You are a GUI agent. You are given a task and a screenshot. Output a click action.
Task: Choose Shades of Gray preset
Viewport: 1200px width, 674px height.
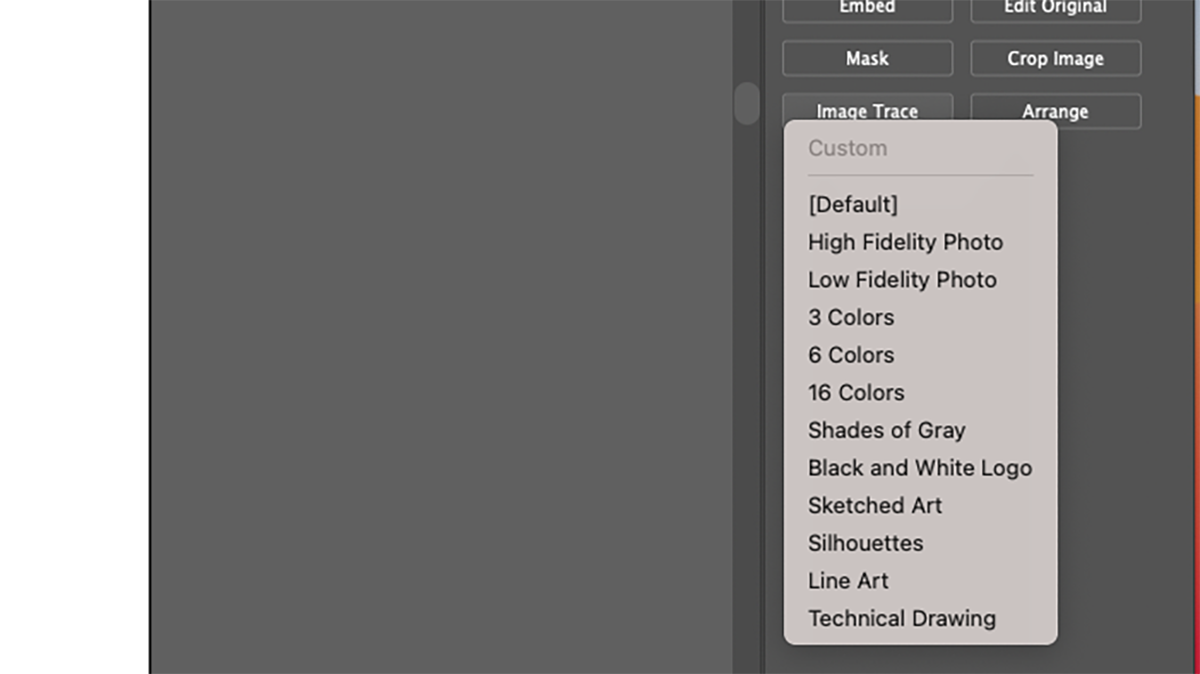886,431
